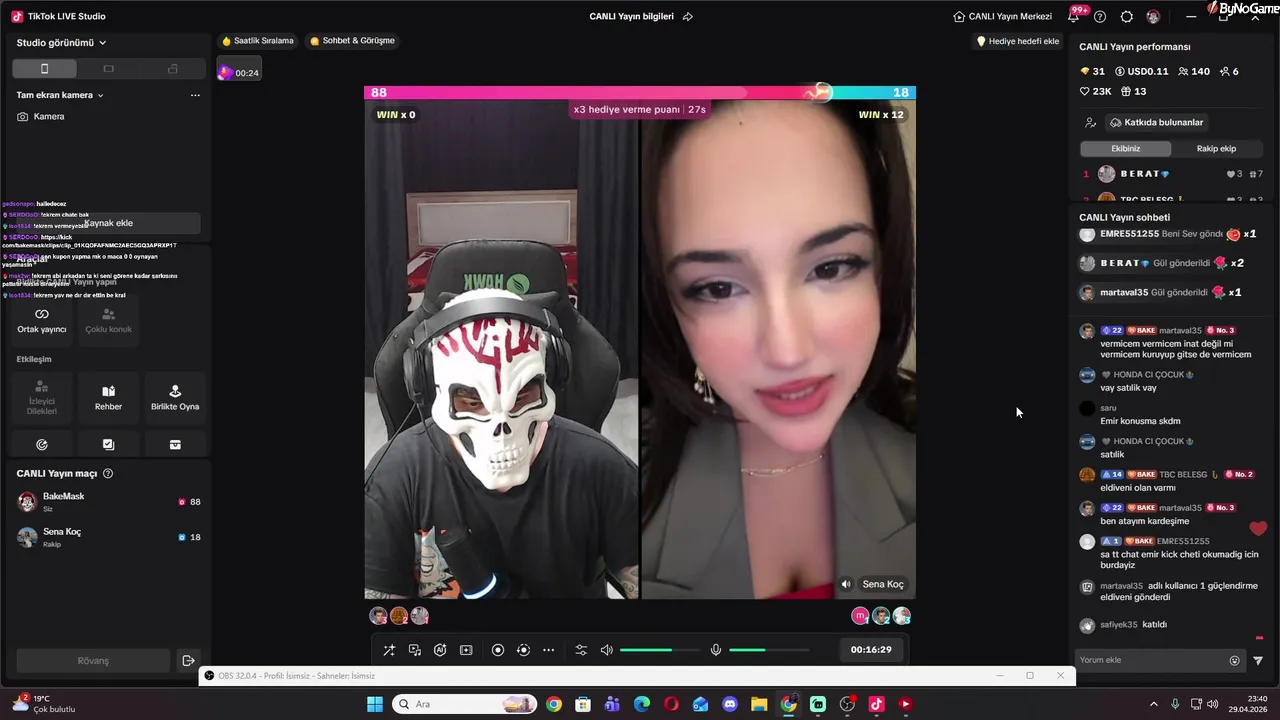Viewport: 1280px width, 720px height.
Task: Adjust the microphone volume slider
Action: point(769,650)
